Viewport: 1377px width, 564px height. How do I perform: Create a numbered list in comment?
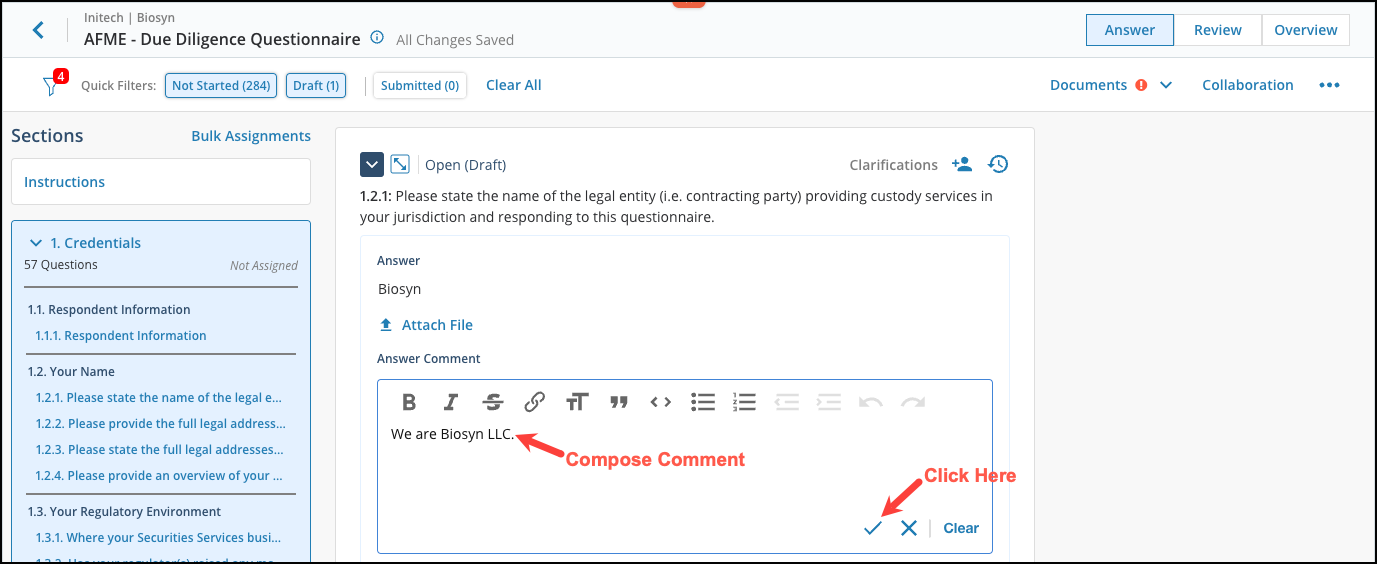(744, 402)
